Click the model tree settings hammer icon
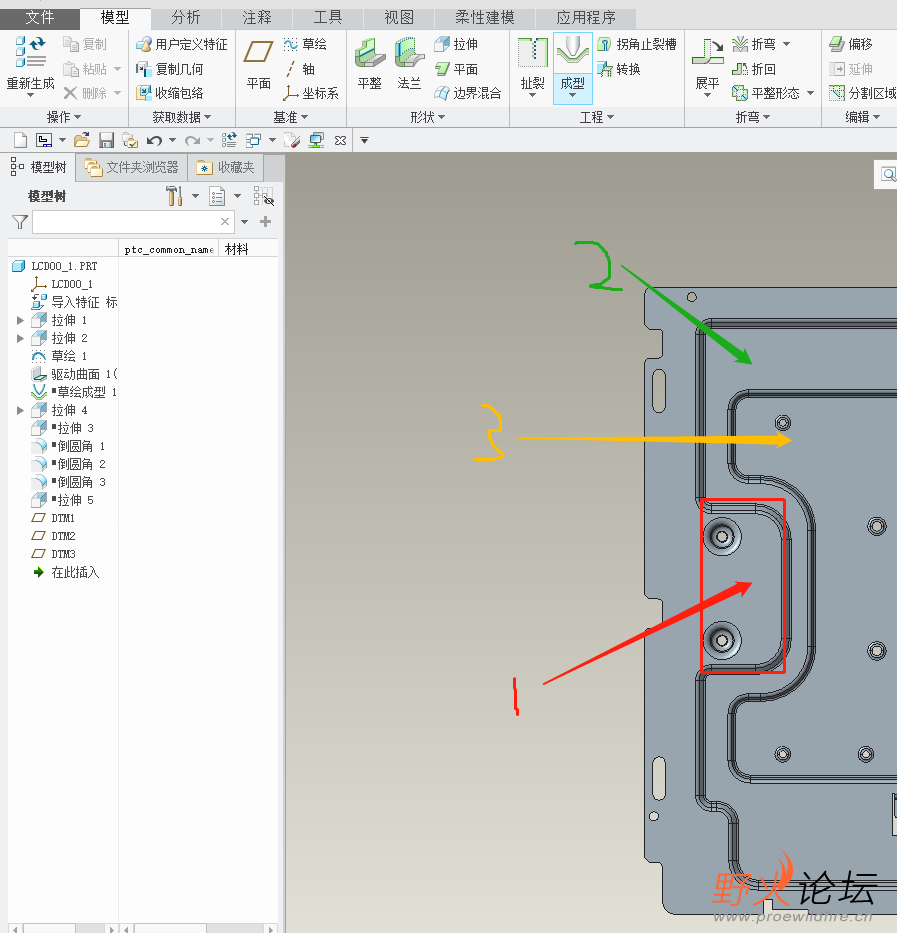Viewport: 897px width, 933px height. [174, 196]
